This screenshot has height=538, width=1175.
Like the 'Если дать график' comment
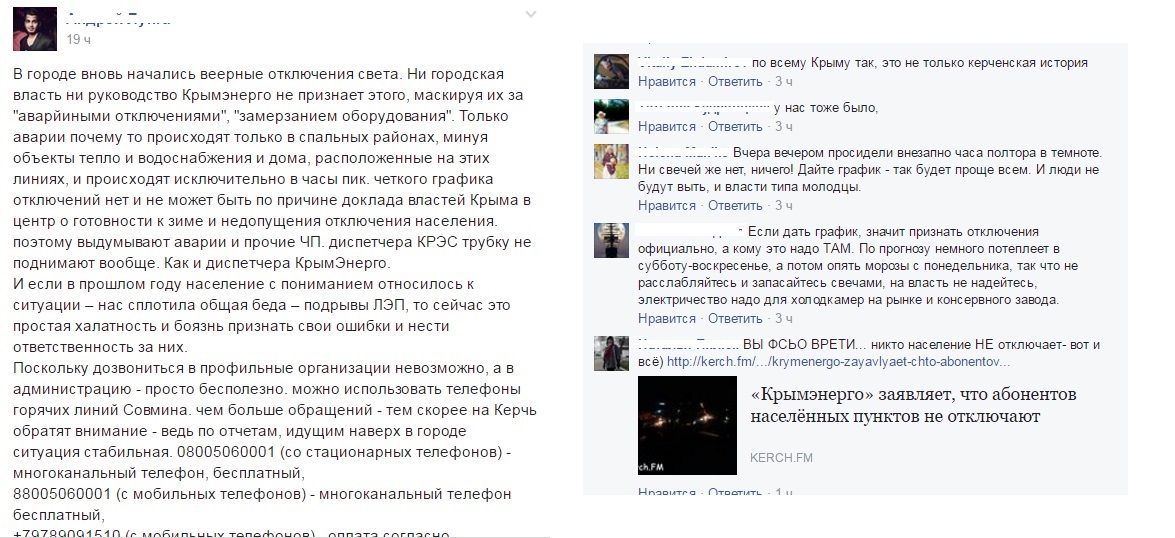click(x=667, y=318)
